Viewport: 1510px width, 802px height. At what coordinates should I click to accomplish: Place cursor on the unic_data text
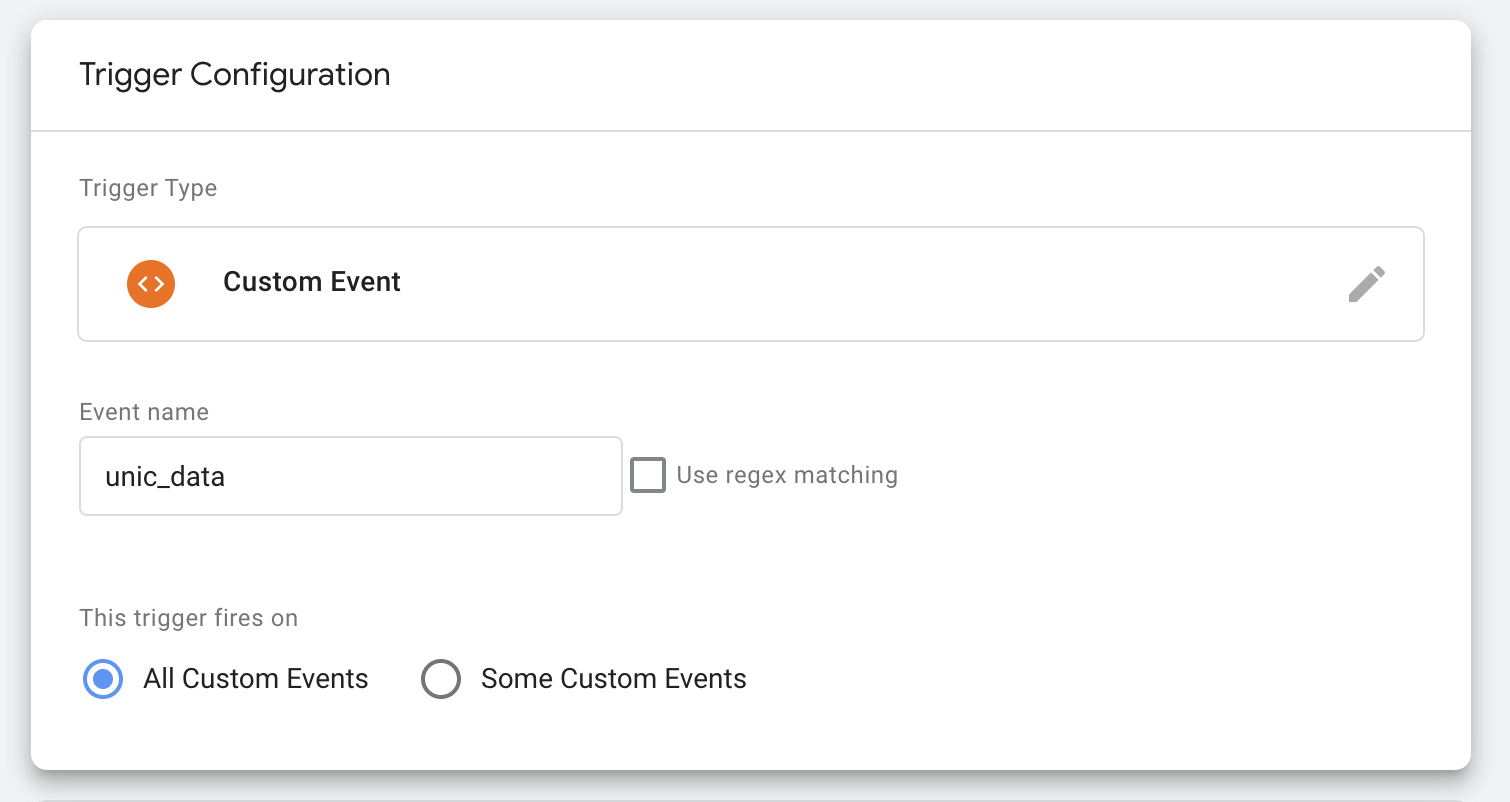point(165,477)
